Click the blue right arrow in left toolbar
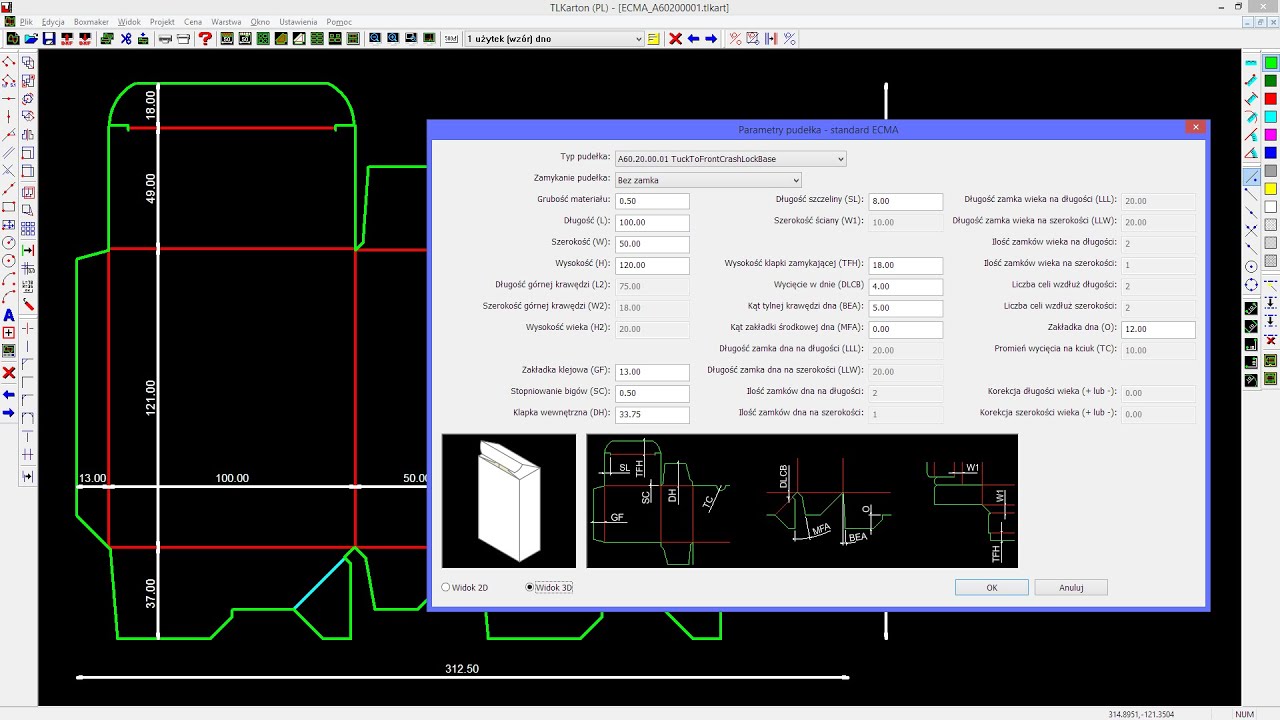Image resolution: width=1280 pixels, height=720 pixels. click(9, 412)
